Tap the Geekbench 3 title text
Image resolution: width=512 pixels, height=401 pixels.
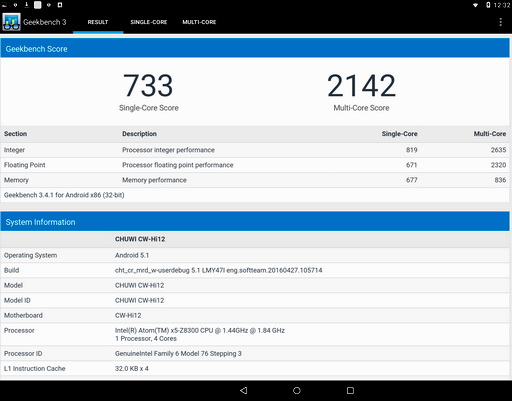pos(45,22)
